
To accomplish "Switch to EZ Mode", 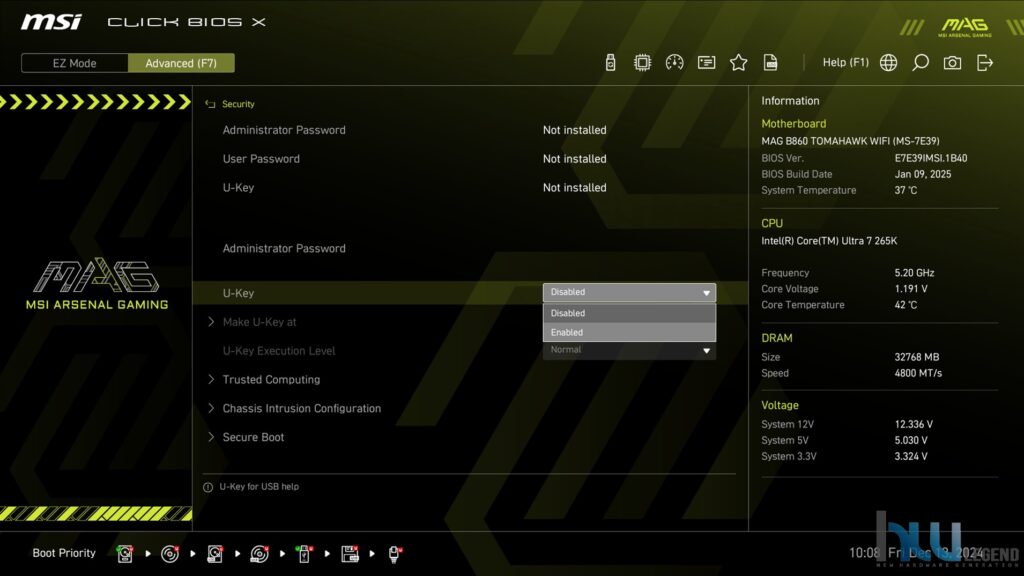I will [x=74, y=63].
